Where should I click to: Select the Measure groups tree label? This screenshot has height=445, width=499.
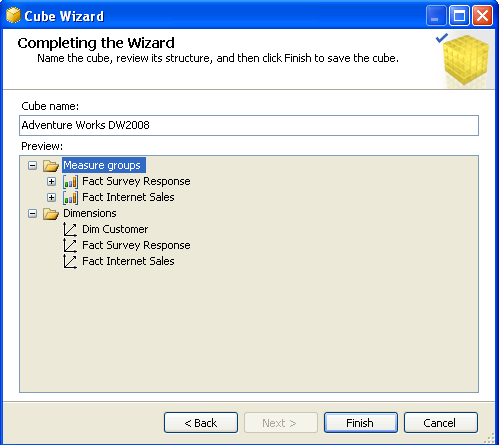(x=104, y=165)
